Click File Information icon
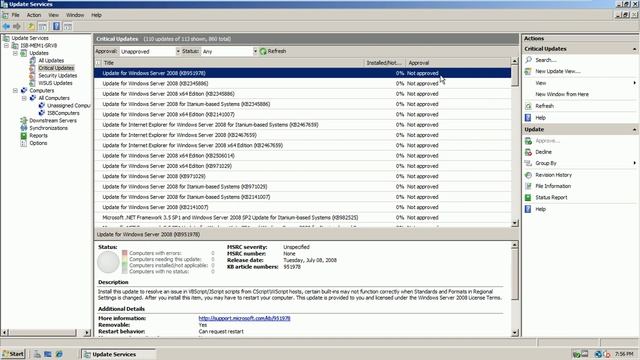This screenshot has height=360, width=640. click(528, 186)
